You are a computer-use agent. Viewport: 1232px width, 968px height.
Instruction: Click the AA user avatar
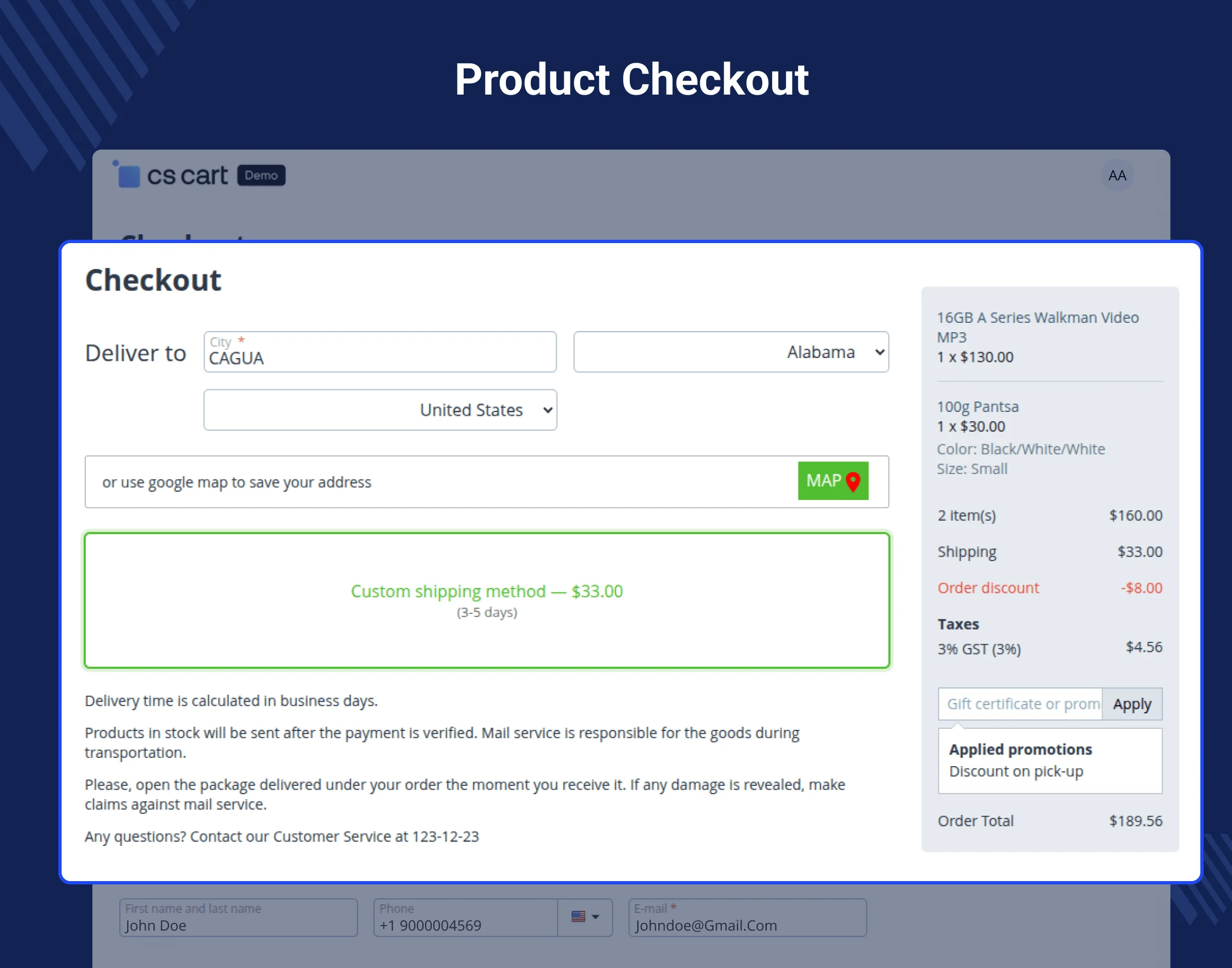point(1116,175)
